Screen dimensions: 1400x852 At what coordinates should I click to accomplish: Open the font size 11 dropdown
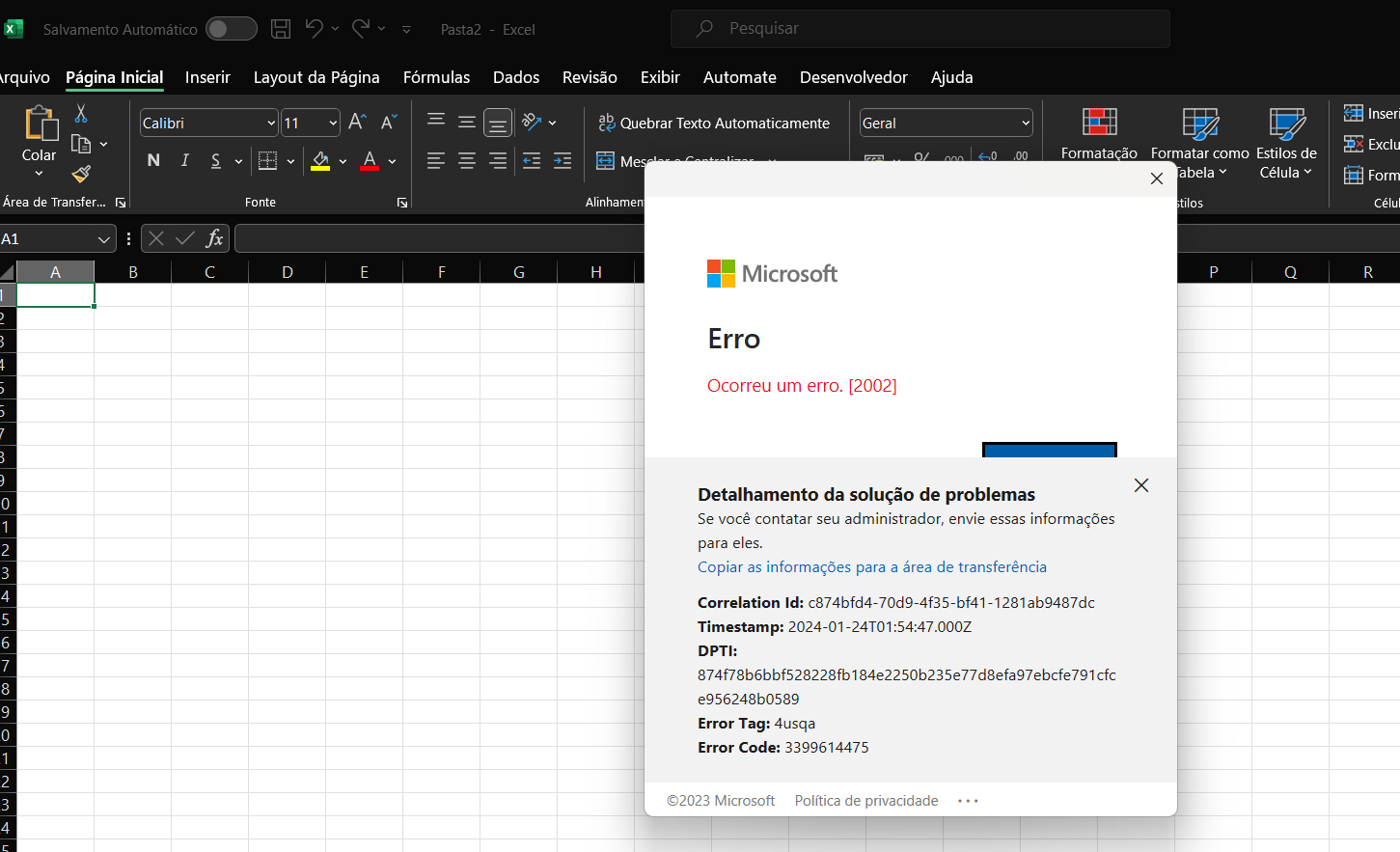(x=333, y=123)
